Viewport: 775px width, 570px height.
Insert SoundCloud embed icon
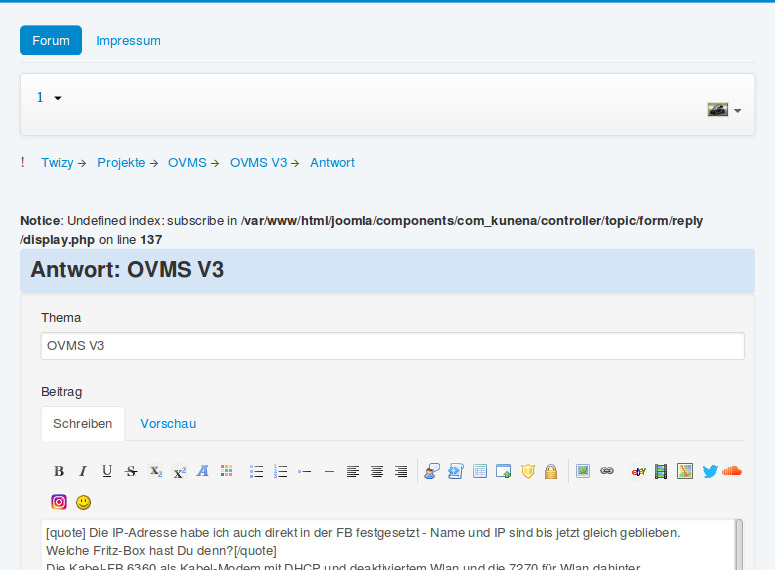point(732,471)
